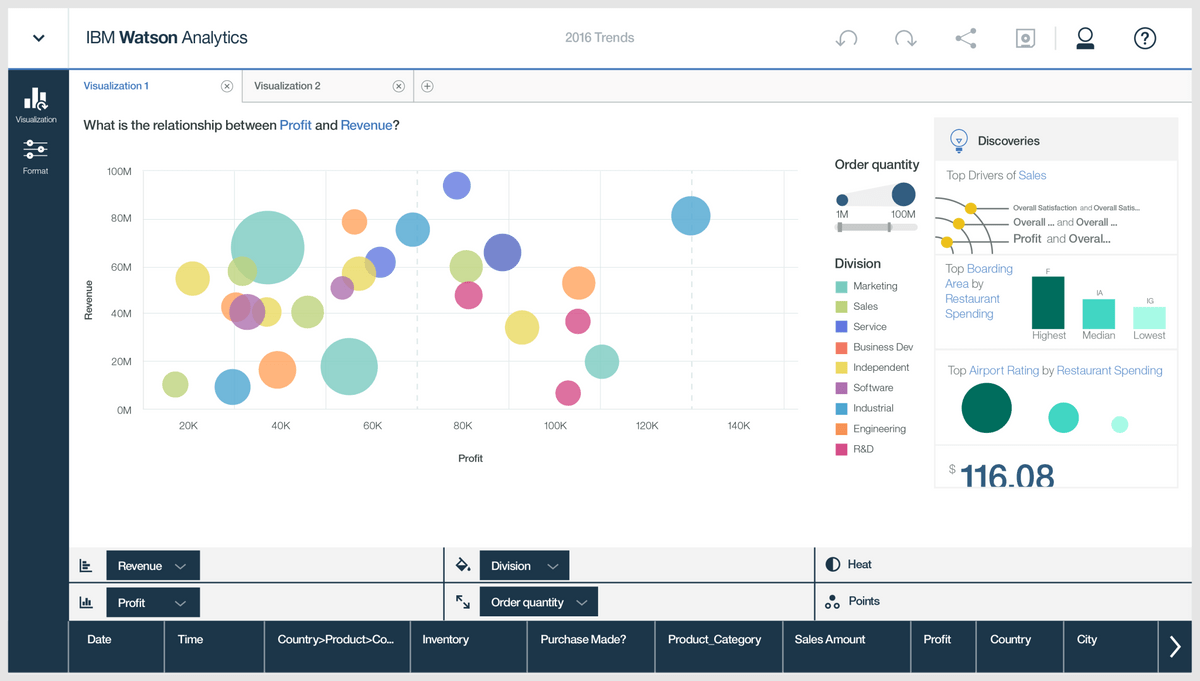This screenshot has width=1200, height=681.
Task: Open the Airport Rating link
Action: point(1004,371)
